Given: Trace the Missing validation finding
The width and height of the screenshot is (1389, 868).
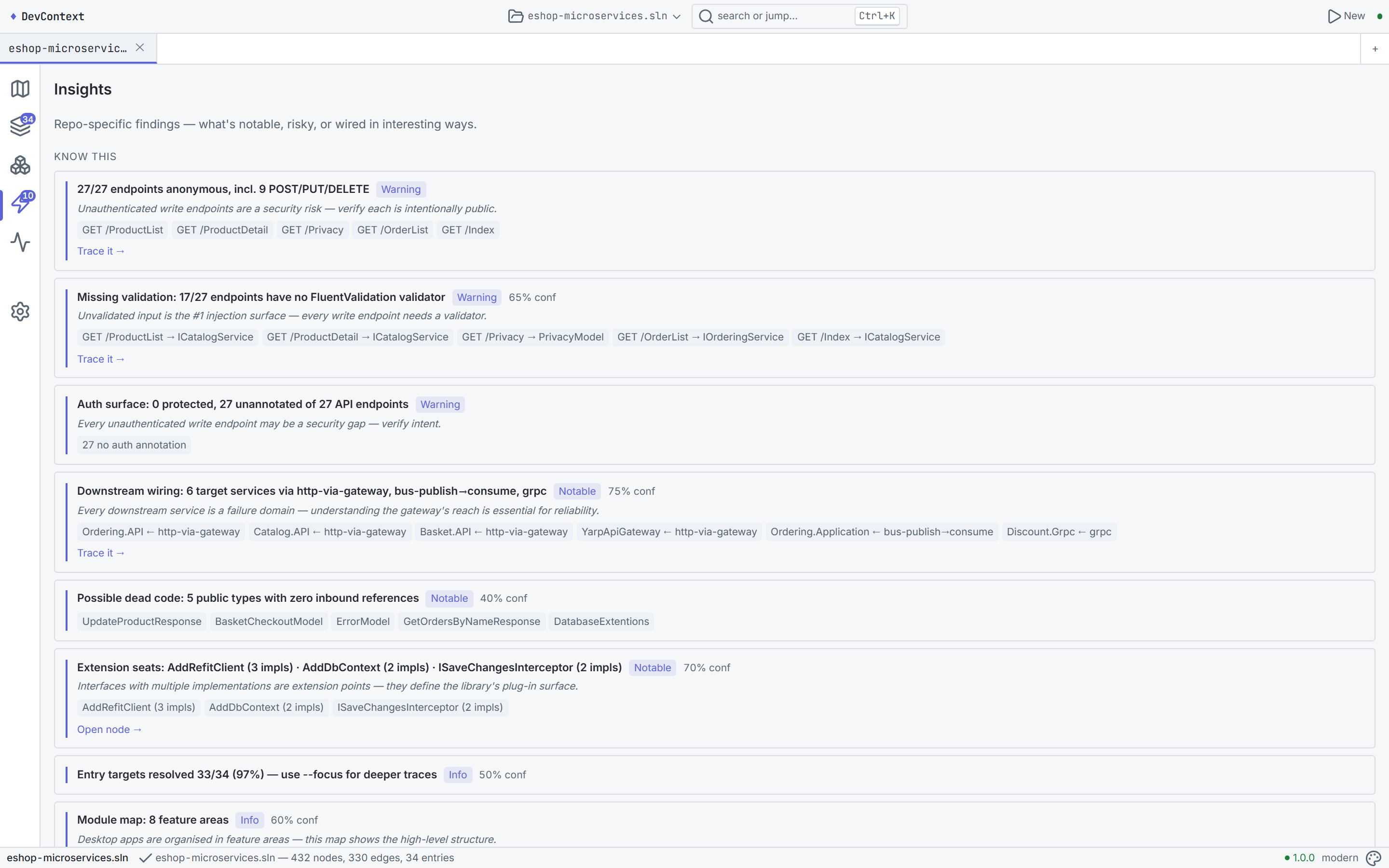Looking at the screenshot, I should pos(101,359).
